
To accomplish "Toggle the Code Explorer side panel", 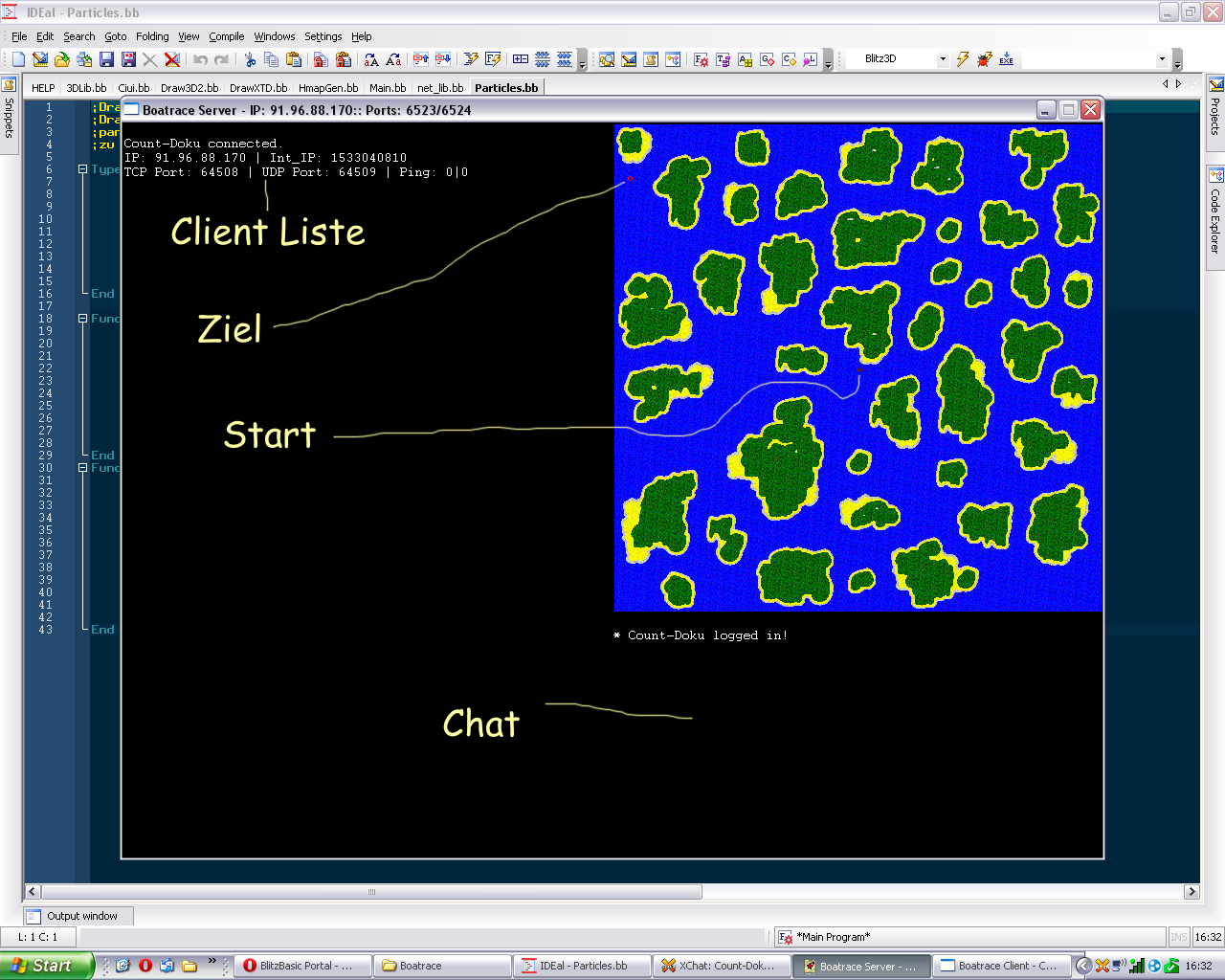I will coord(1215,212).
